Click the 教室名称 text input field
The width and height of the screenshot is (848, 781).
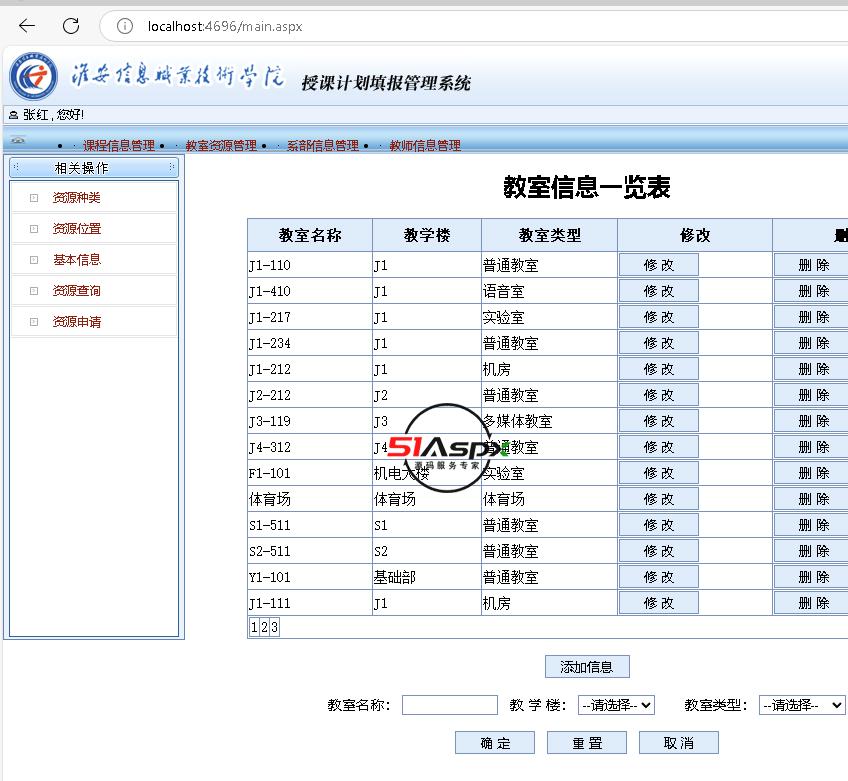pyautogui.click(x=449, y=705)
